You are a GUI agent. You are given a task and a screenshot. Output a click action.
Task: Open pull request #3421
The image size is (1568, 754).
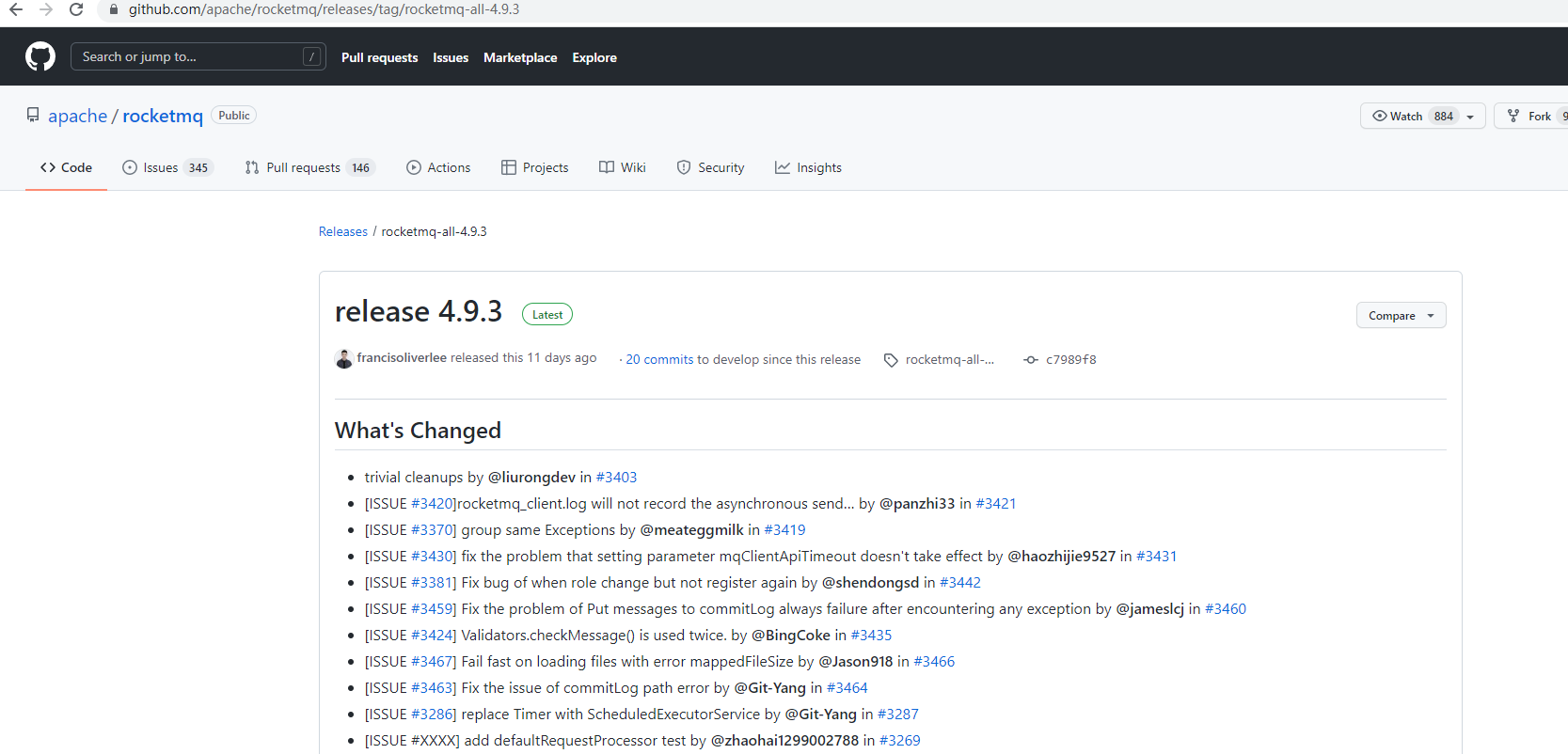coord(996,504)
